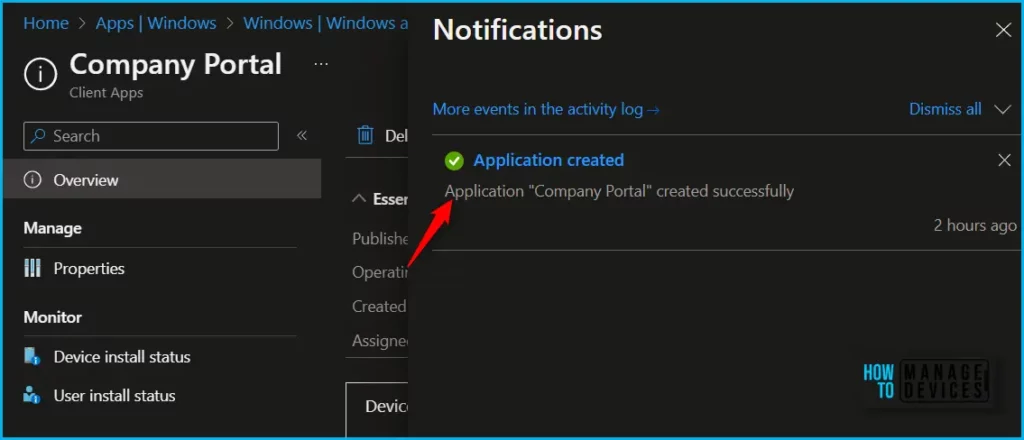Click the Monitor section heading
This screenshot has width=1024, height=440.
(x=52, y=317)
